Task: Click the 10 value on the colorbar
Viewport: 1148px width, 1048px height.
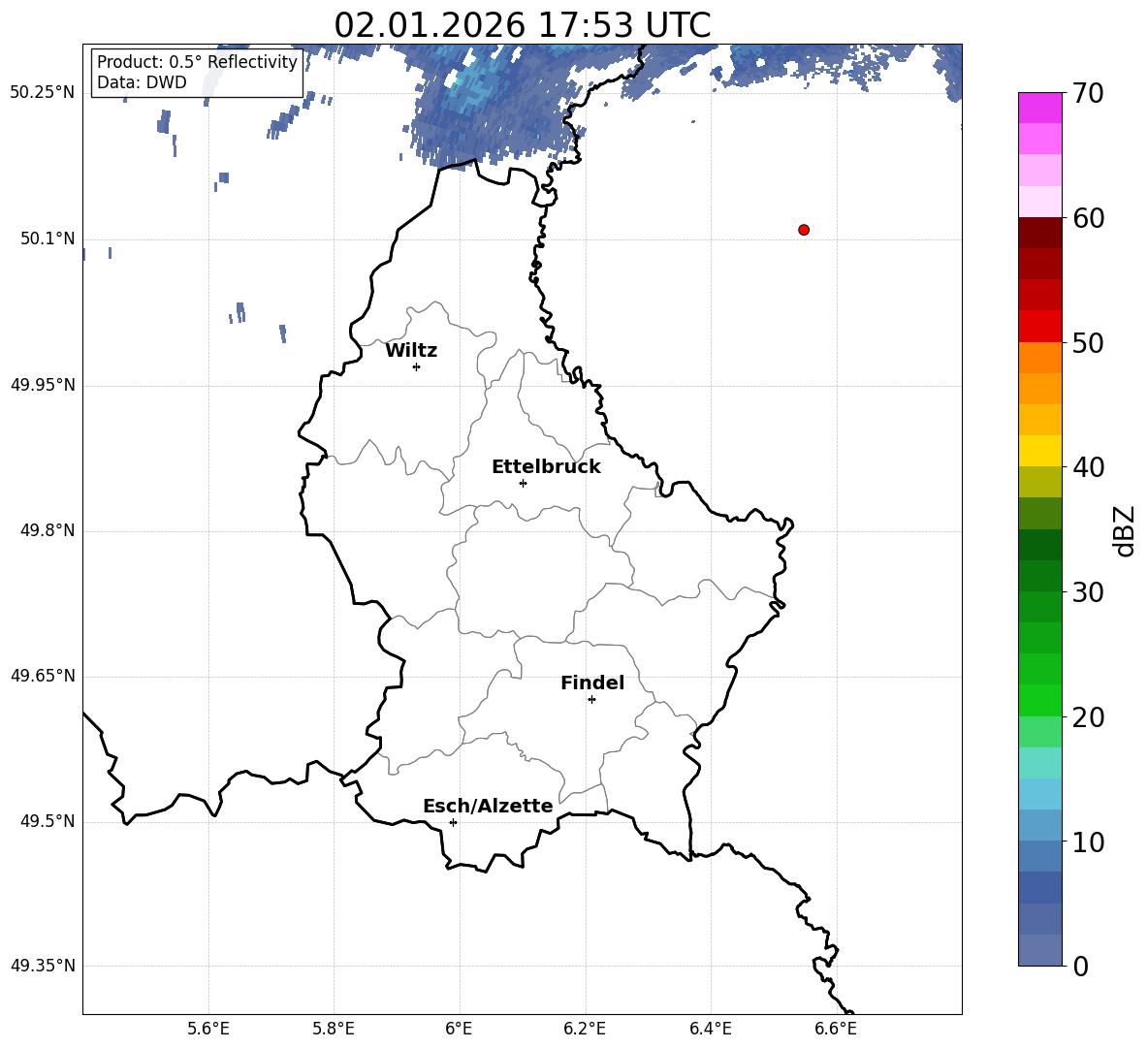Action: point(1088,842)
